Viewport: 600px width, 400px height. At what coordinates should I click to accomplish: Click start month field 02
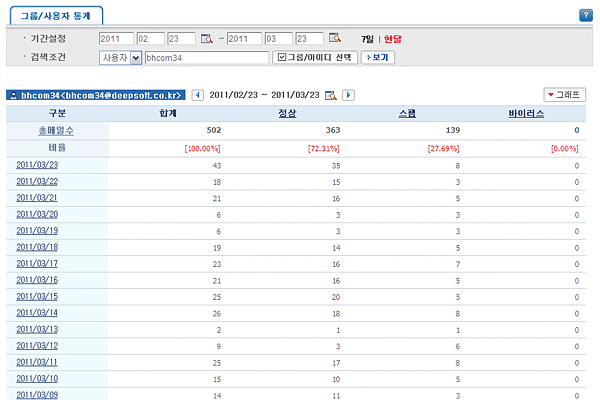click(x=151, y=39)
